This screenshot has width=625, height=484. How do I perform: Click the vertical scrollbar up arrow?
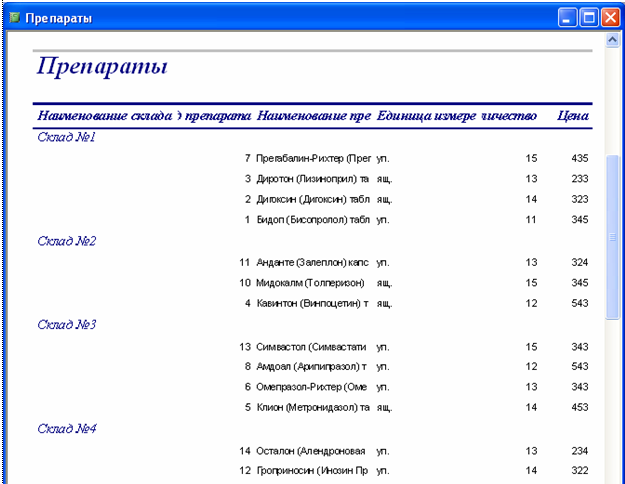(614, 40)
